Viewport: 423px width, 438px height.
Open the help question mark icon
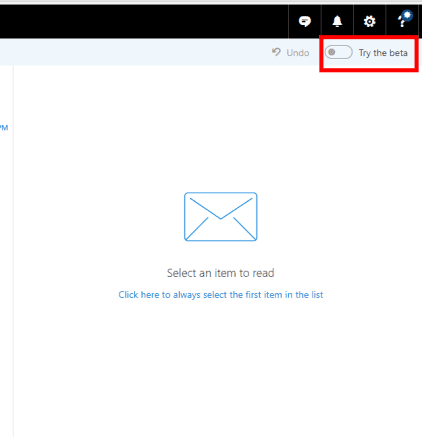pos(402,22)
